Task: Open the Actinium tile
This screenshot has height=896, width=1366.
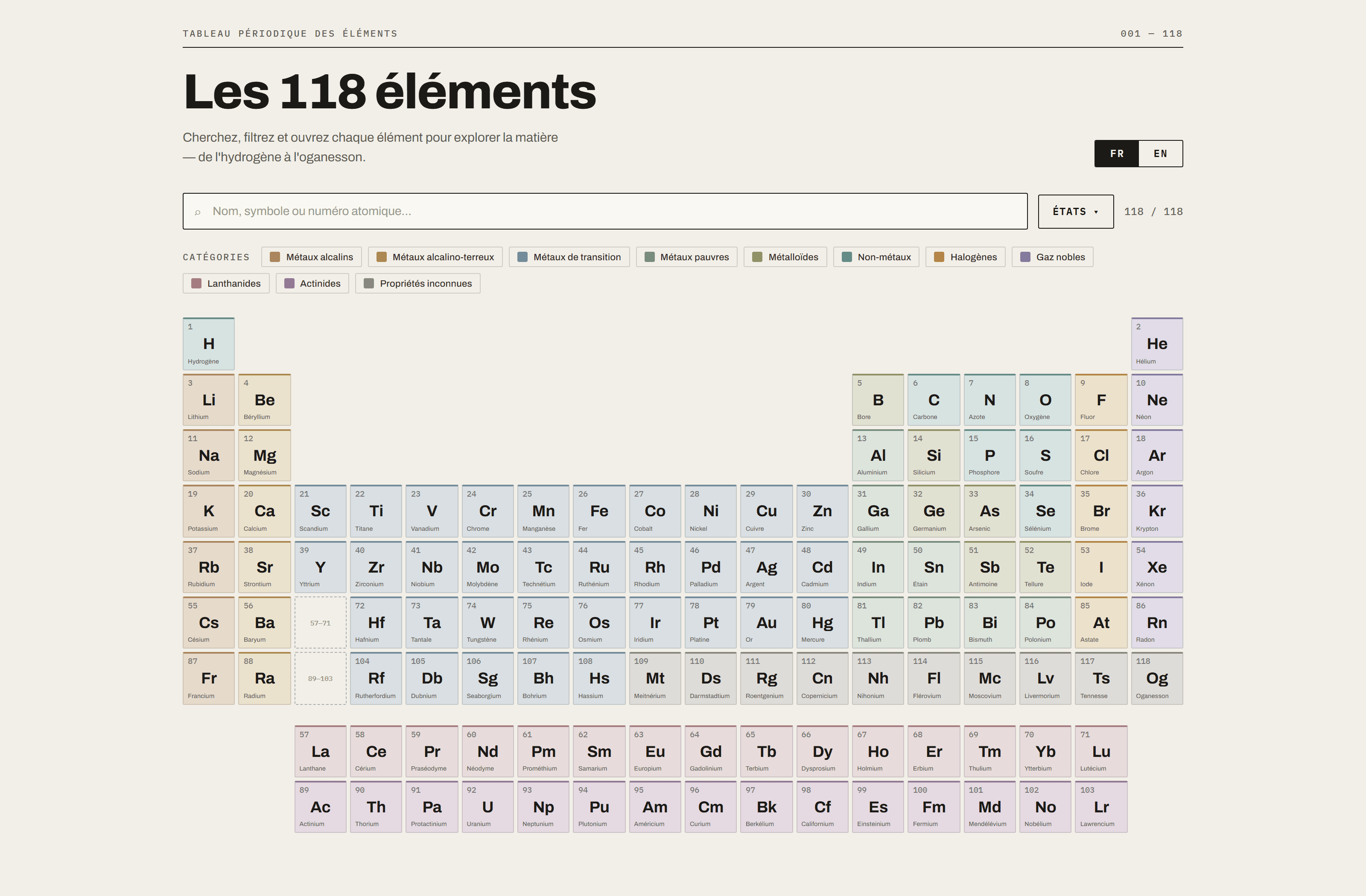Action: (320, 807)
